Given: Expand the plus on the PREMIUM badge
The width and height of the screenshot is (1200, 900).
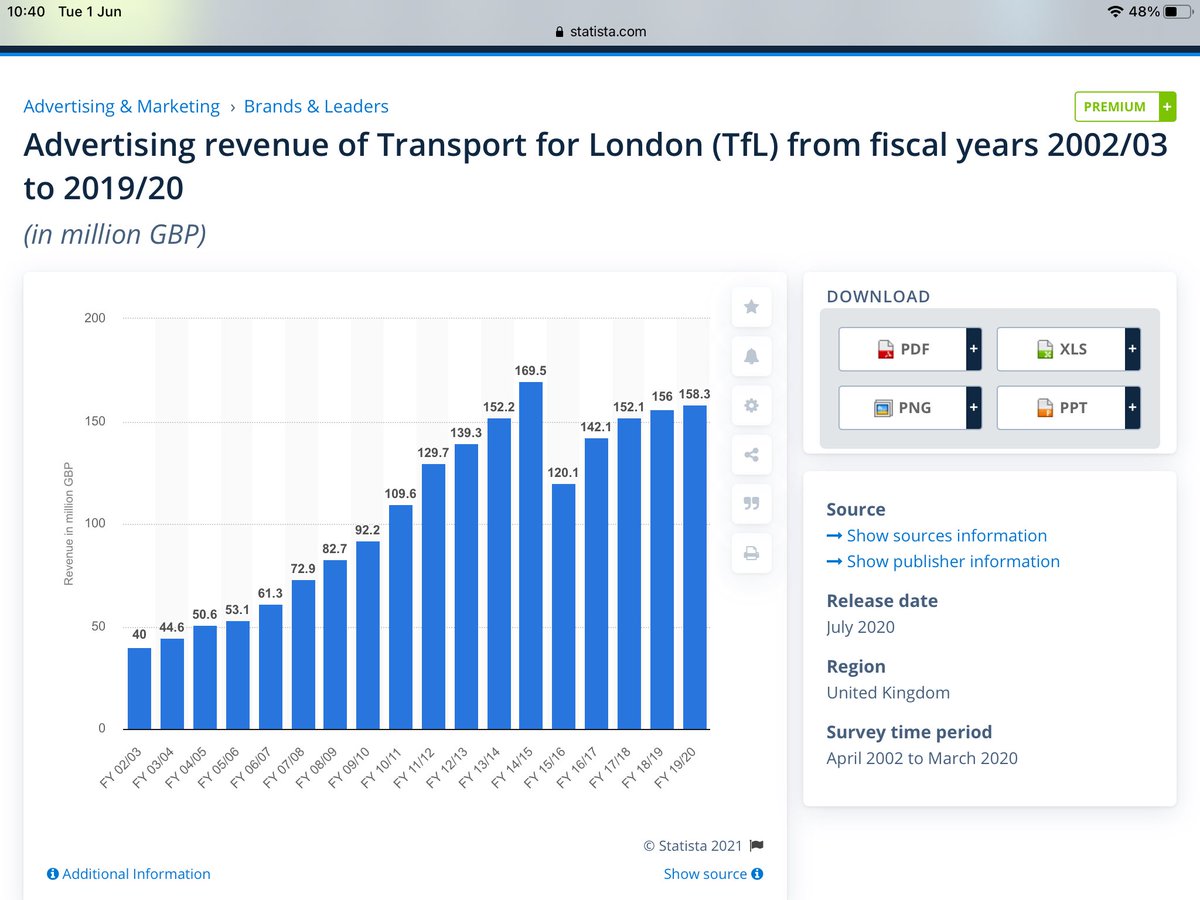Looking at the screenshot, I should 1166,106.
